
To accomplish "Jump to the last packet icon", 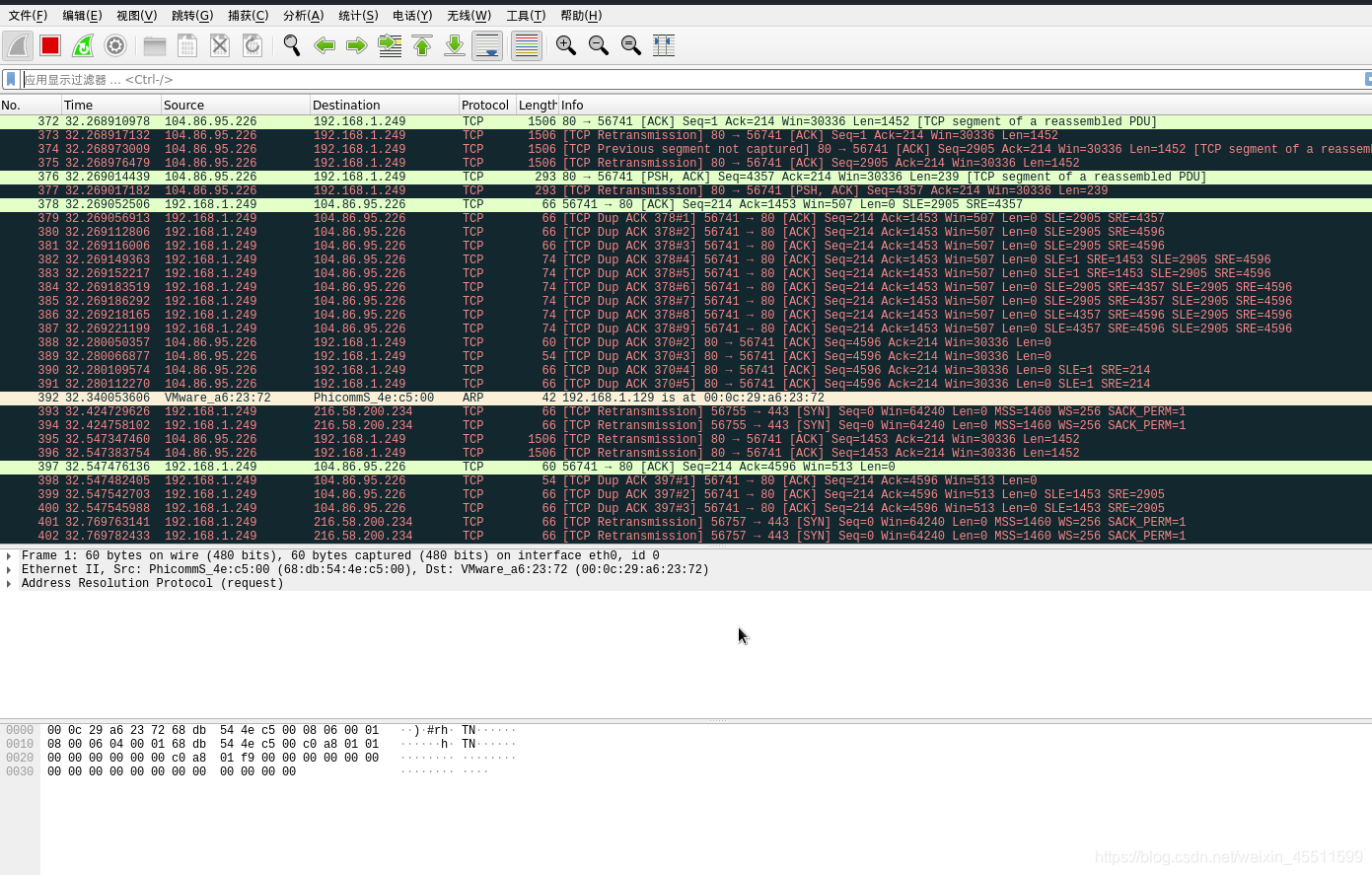I will 455,45.
